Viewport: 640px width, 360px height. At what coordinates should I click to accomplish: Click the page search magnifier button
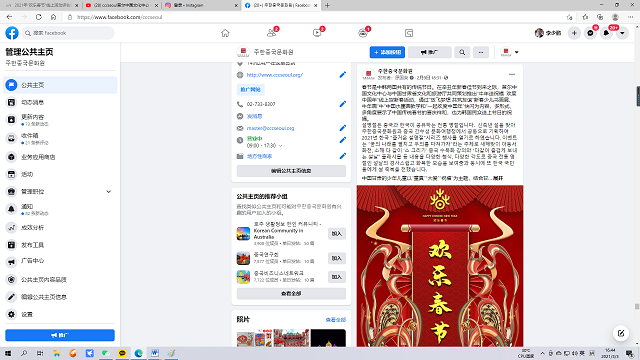tap(462, 52)
